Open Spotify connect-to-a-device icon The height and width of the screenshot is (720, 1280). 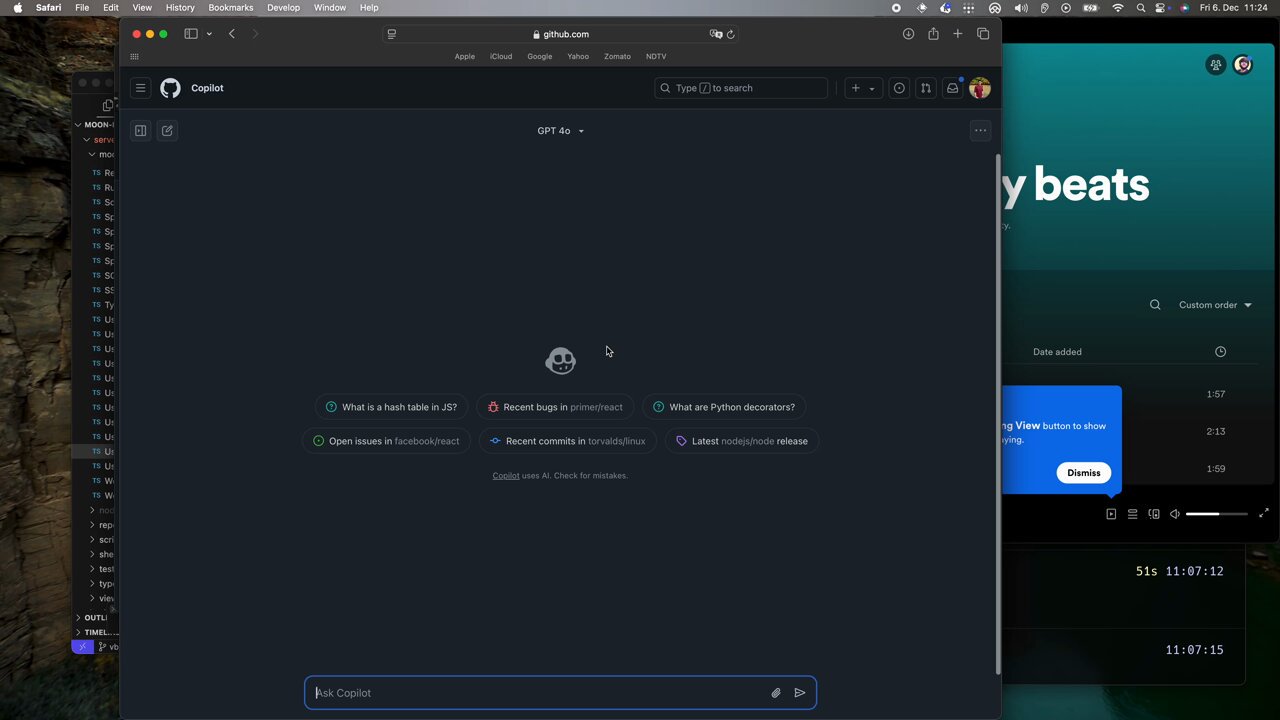coord(1154,514)
